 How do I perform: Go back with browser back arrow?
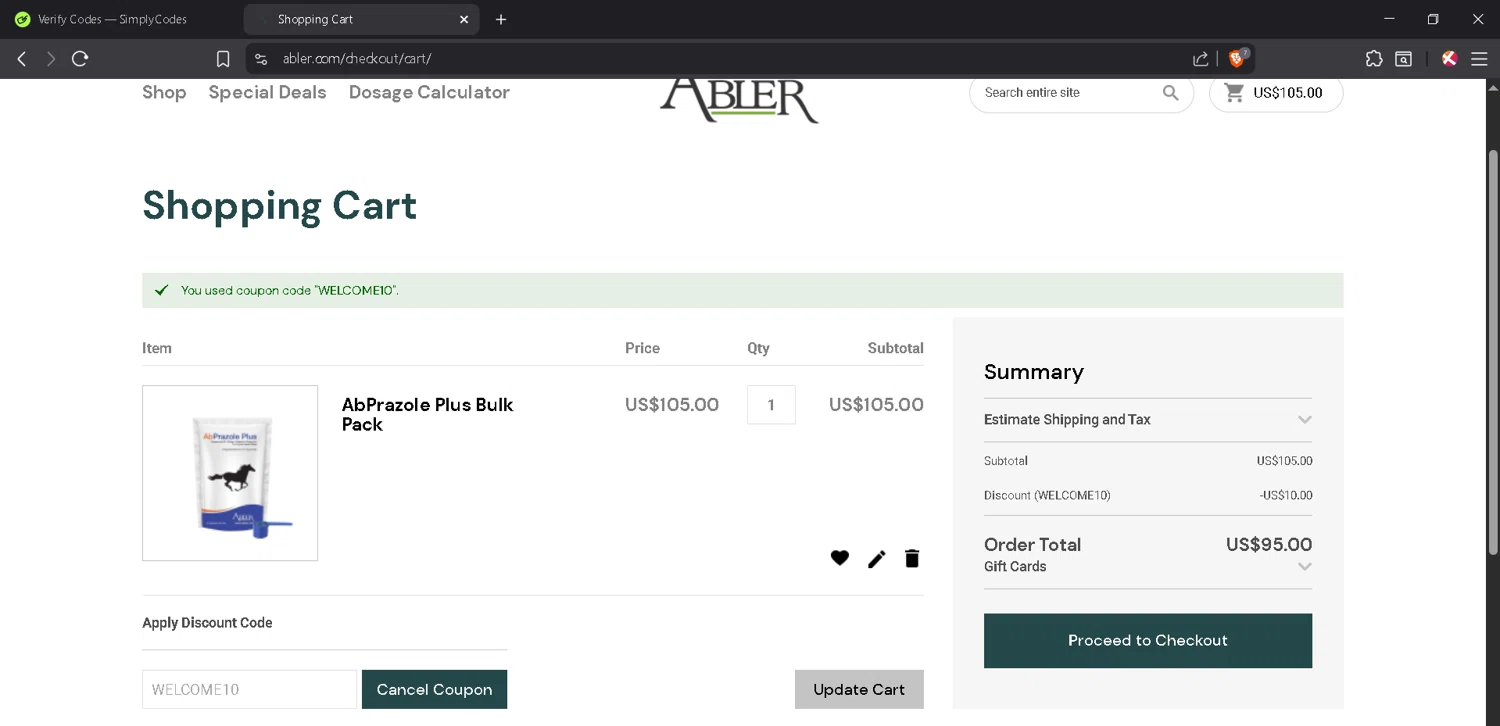21,59
